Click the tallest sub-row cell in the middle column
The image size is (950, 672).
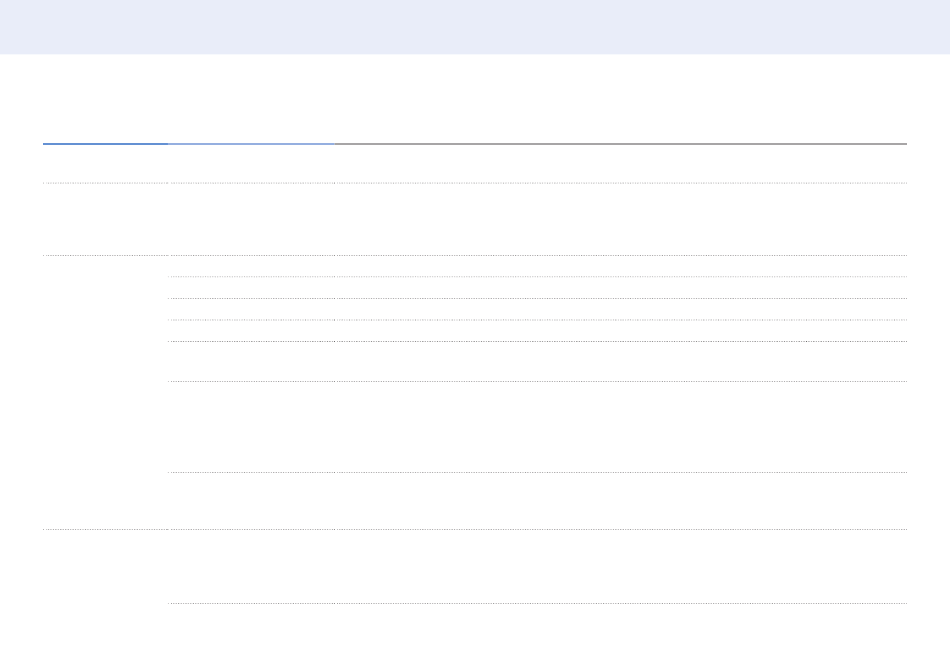coord(251,427)
